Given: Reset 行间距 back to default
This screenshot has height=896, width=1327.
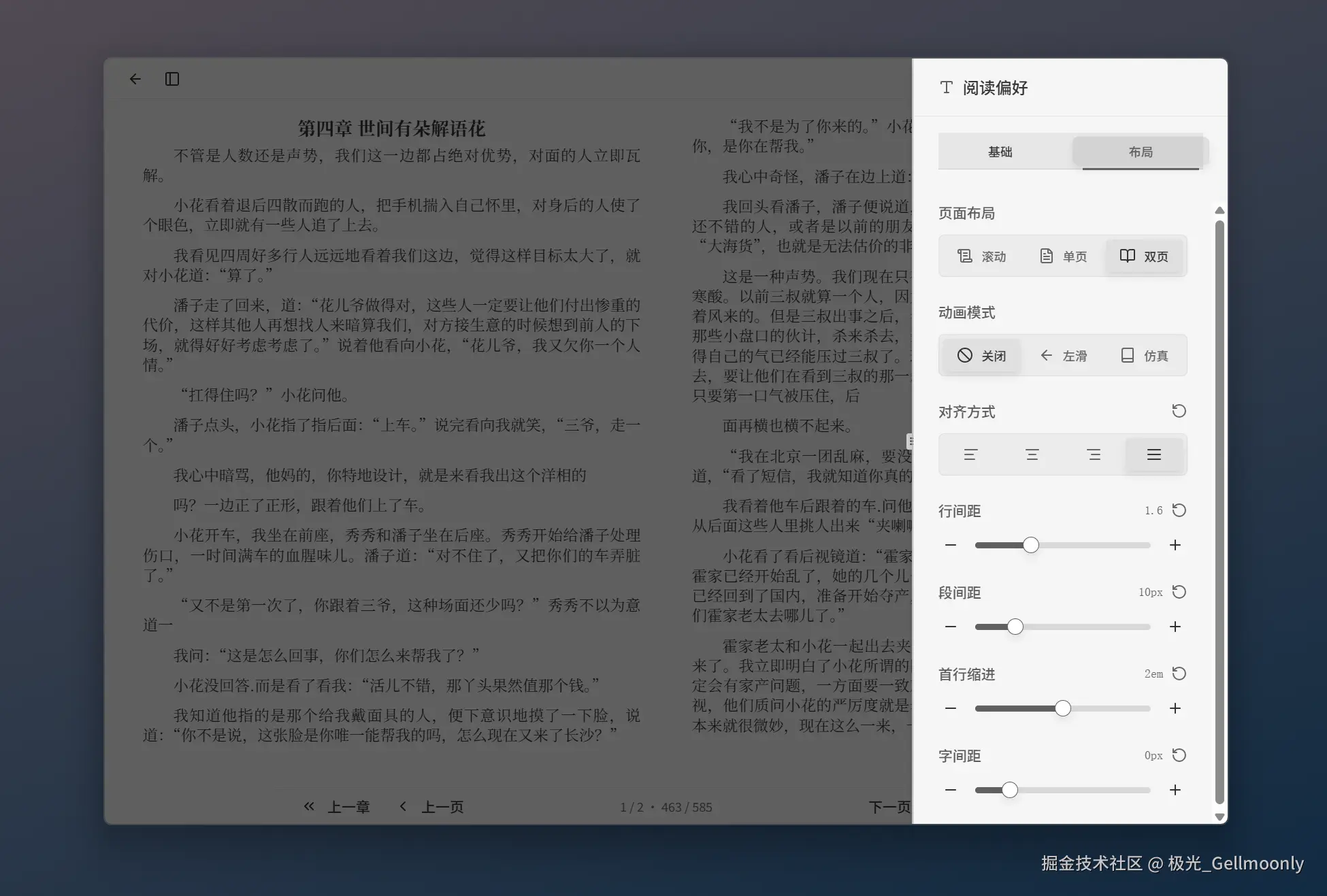Looking at the screenshot, I should 1179,510.
